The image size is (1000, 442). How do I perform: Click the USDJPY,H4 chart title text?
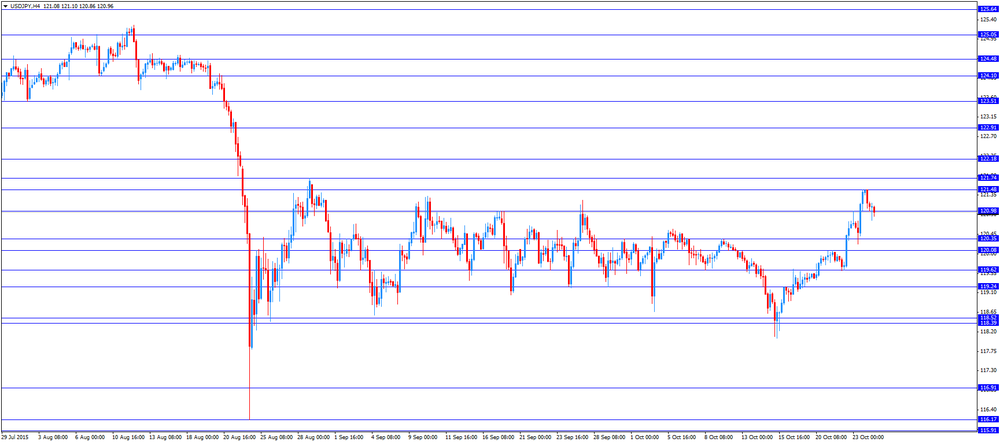point(25,6)
